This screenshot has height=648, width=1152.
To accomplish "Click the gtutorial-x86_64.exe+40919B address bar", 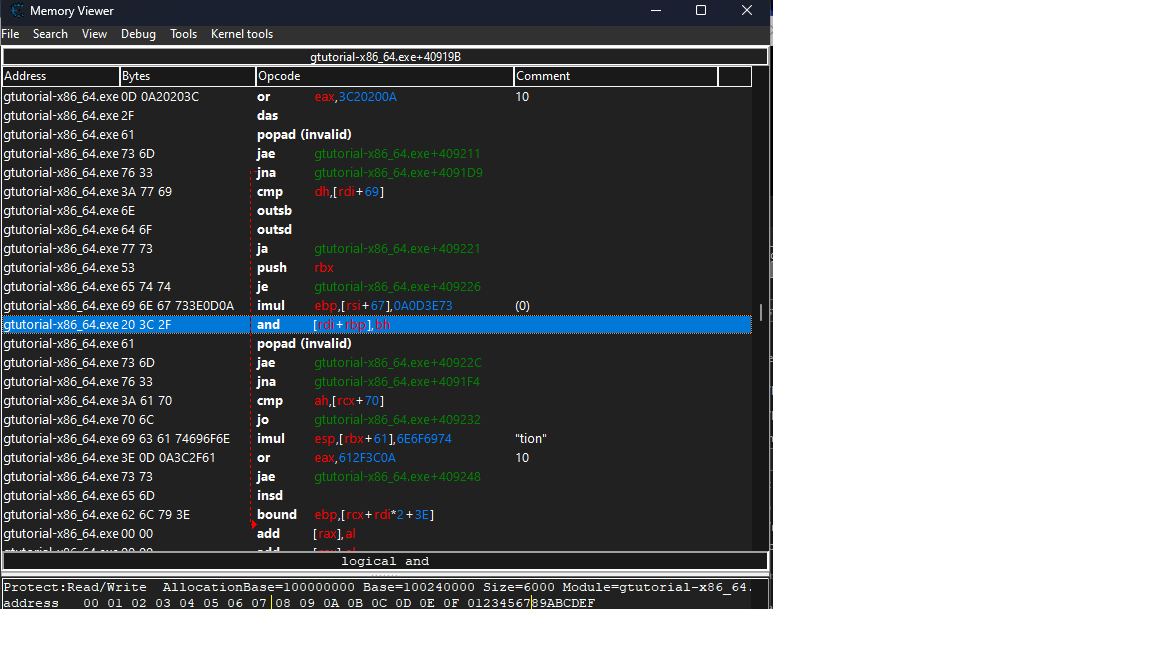I will pos(385,57).
